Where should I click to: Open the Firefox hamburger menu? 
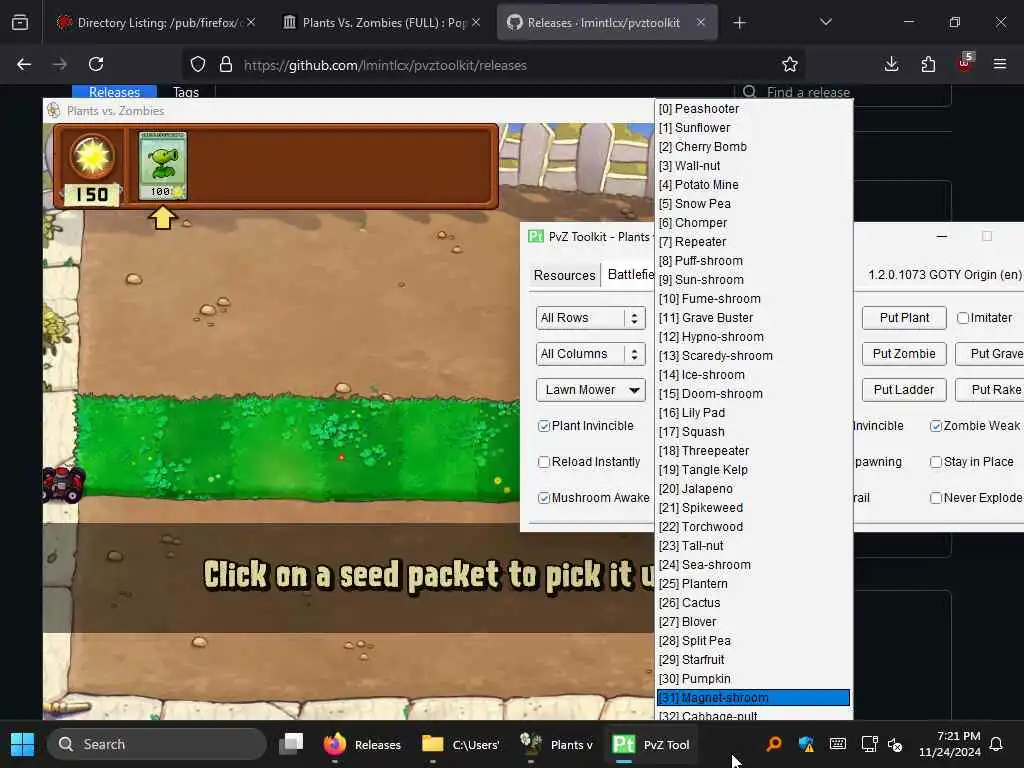[999, 64]
